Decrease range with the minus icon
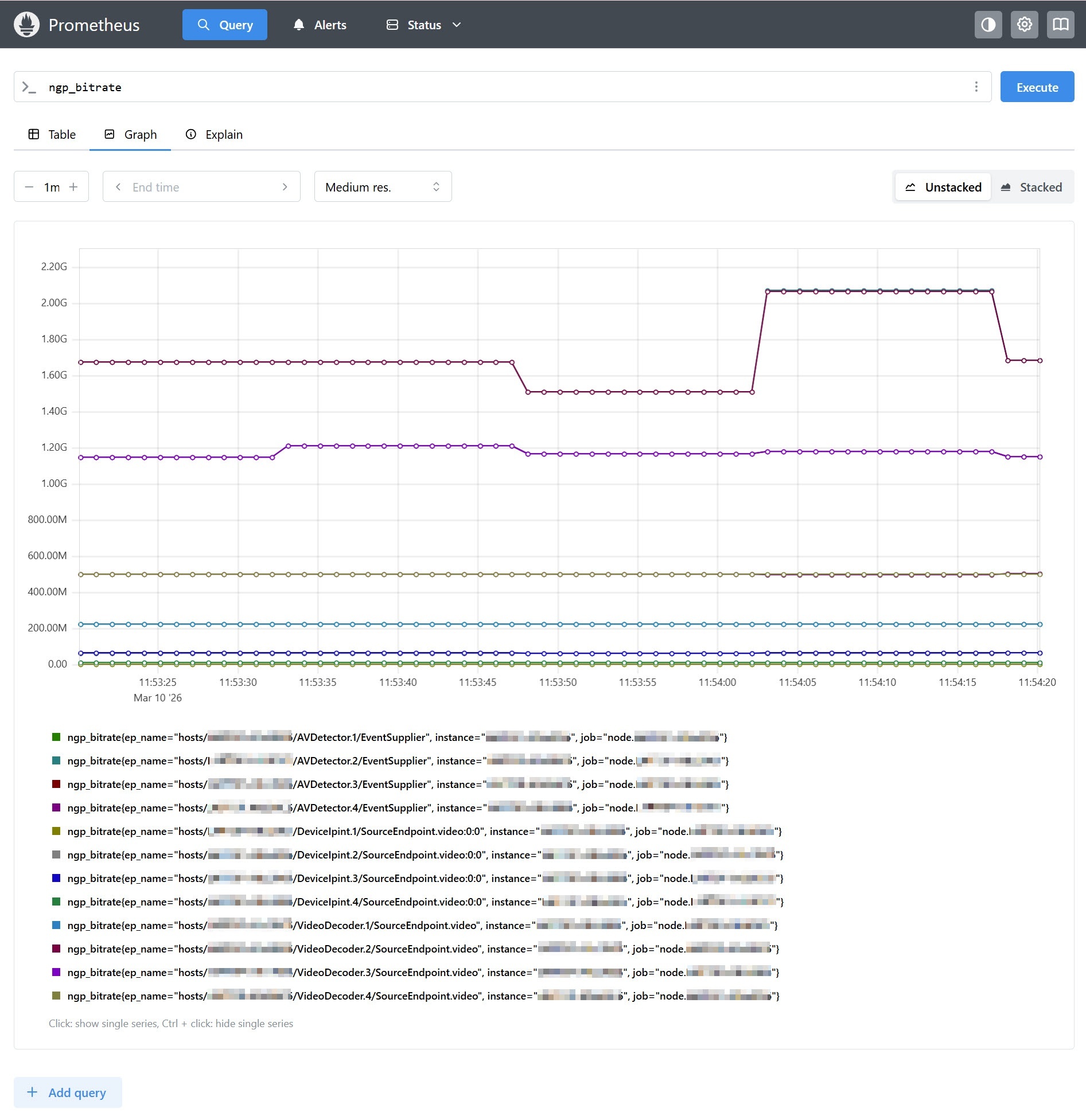 point(29,187)
